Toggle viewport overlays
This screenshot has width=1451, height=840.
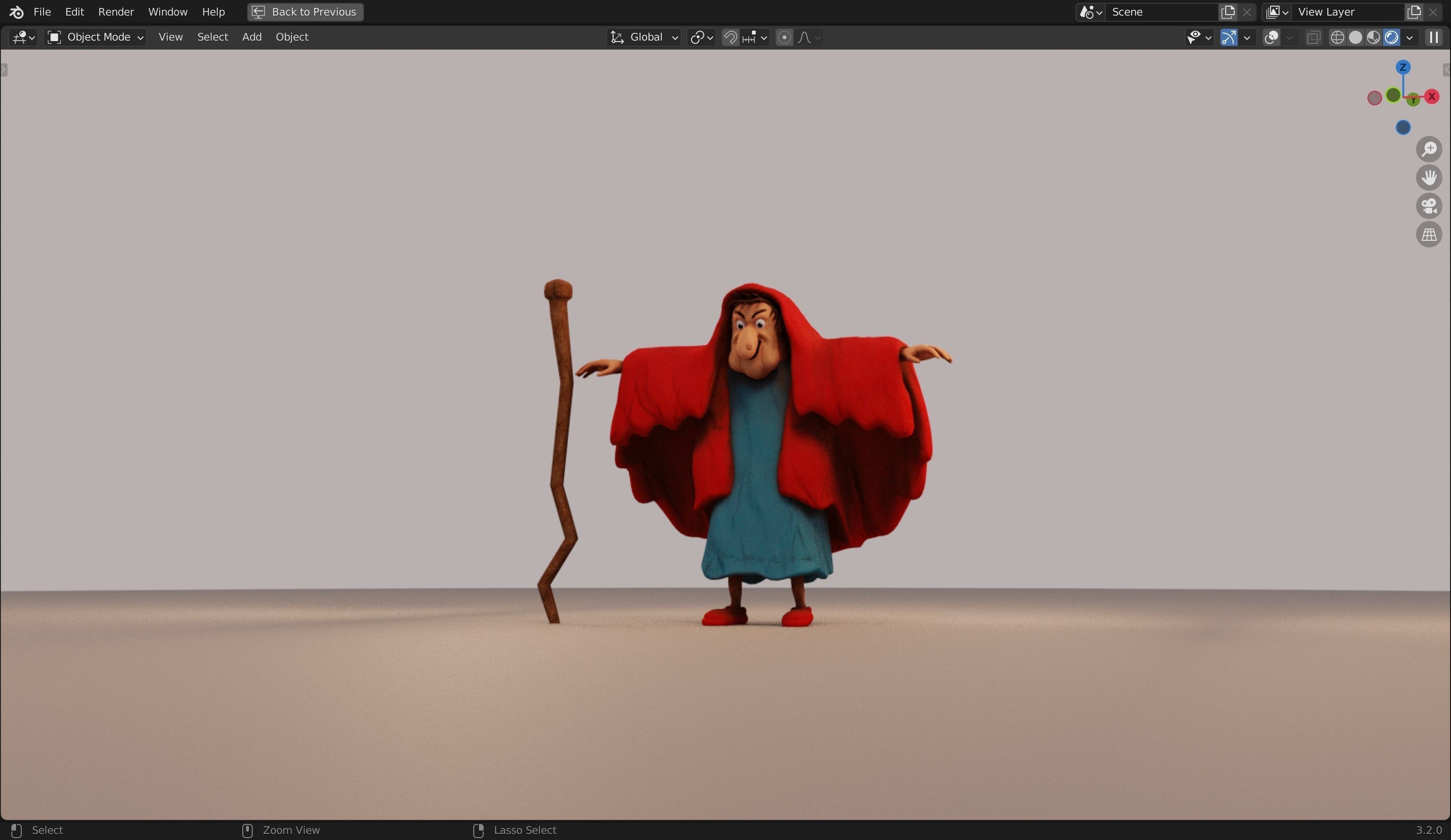click(x=1272, y=37)
